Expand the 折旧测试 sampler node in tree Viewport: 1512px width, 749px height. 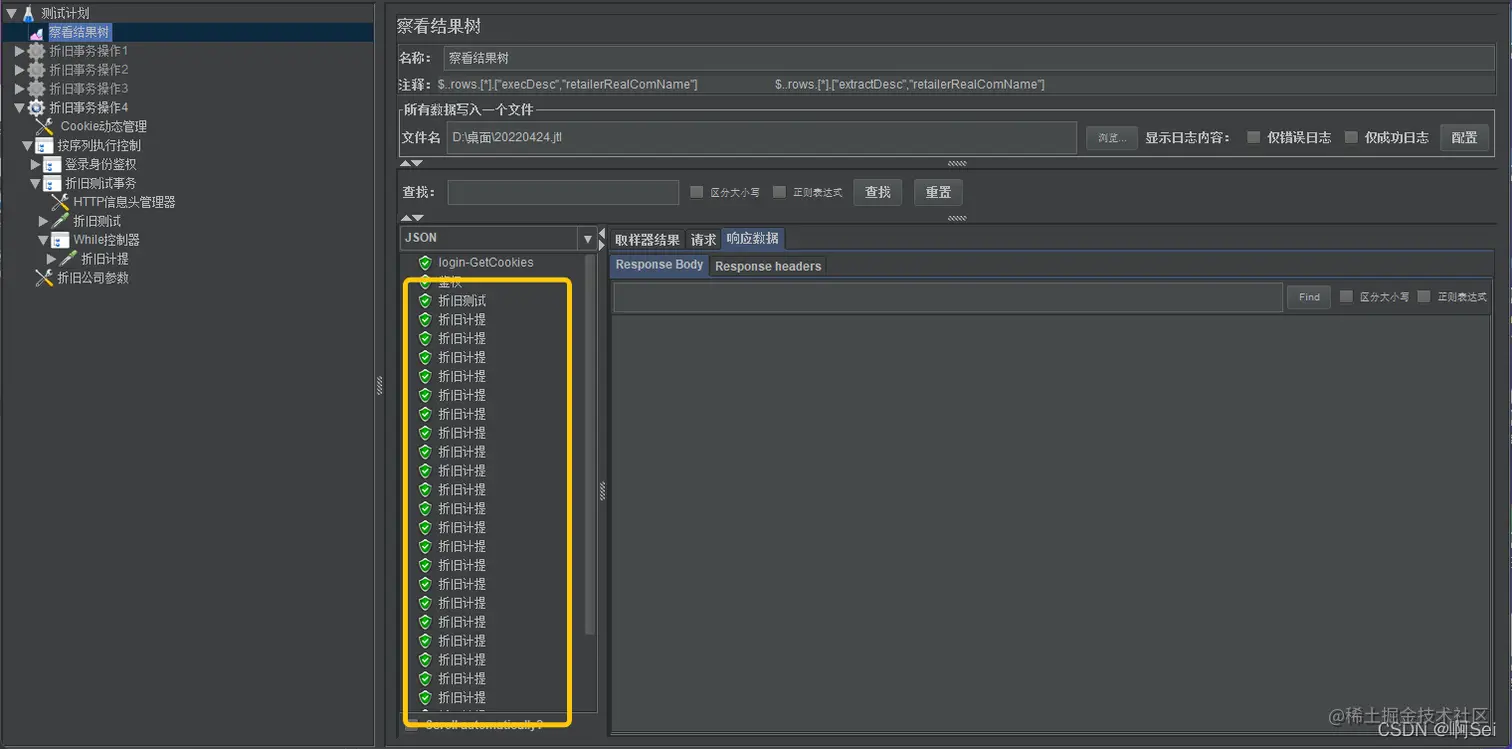pyautogui.click(x=43, y=221)
